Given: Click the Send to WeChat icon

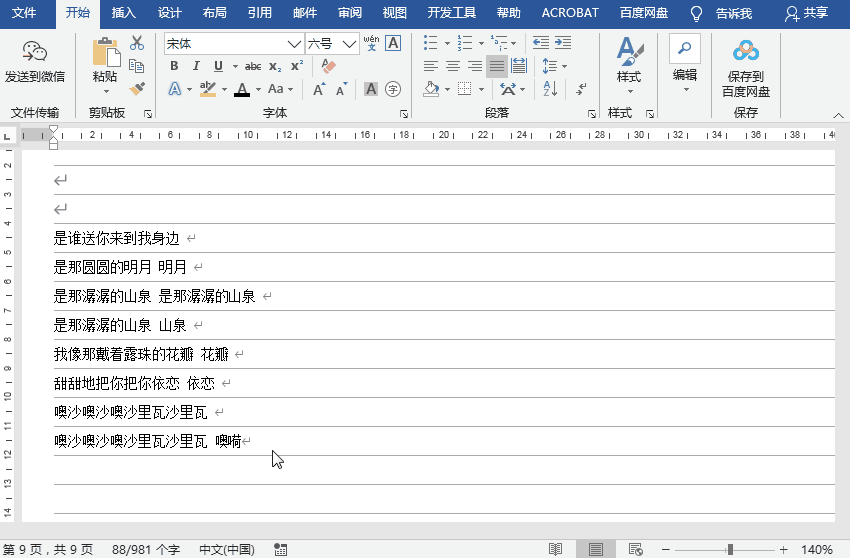Looking at the screenshot, I should (35, 51).
